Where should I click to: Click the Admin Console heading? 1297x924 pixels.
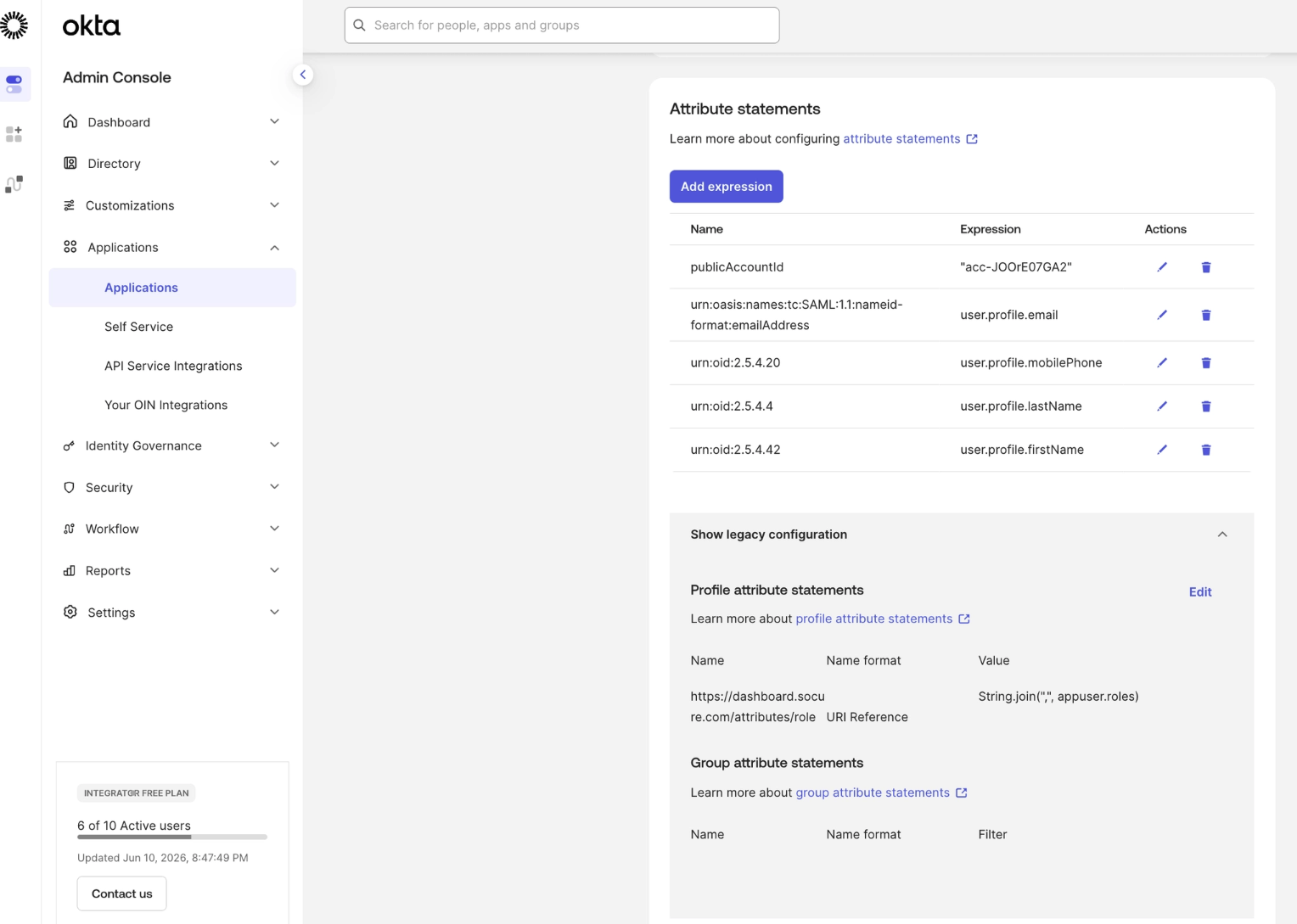point(117,77)
